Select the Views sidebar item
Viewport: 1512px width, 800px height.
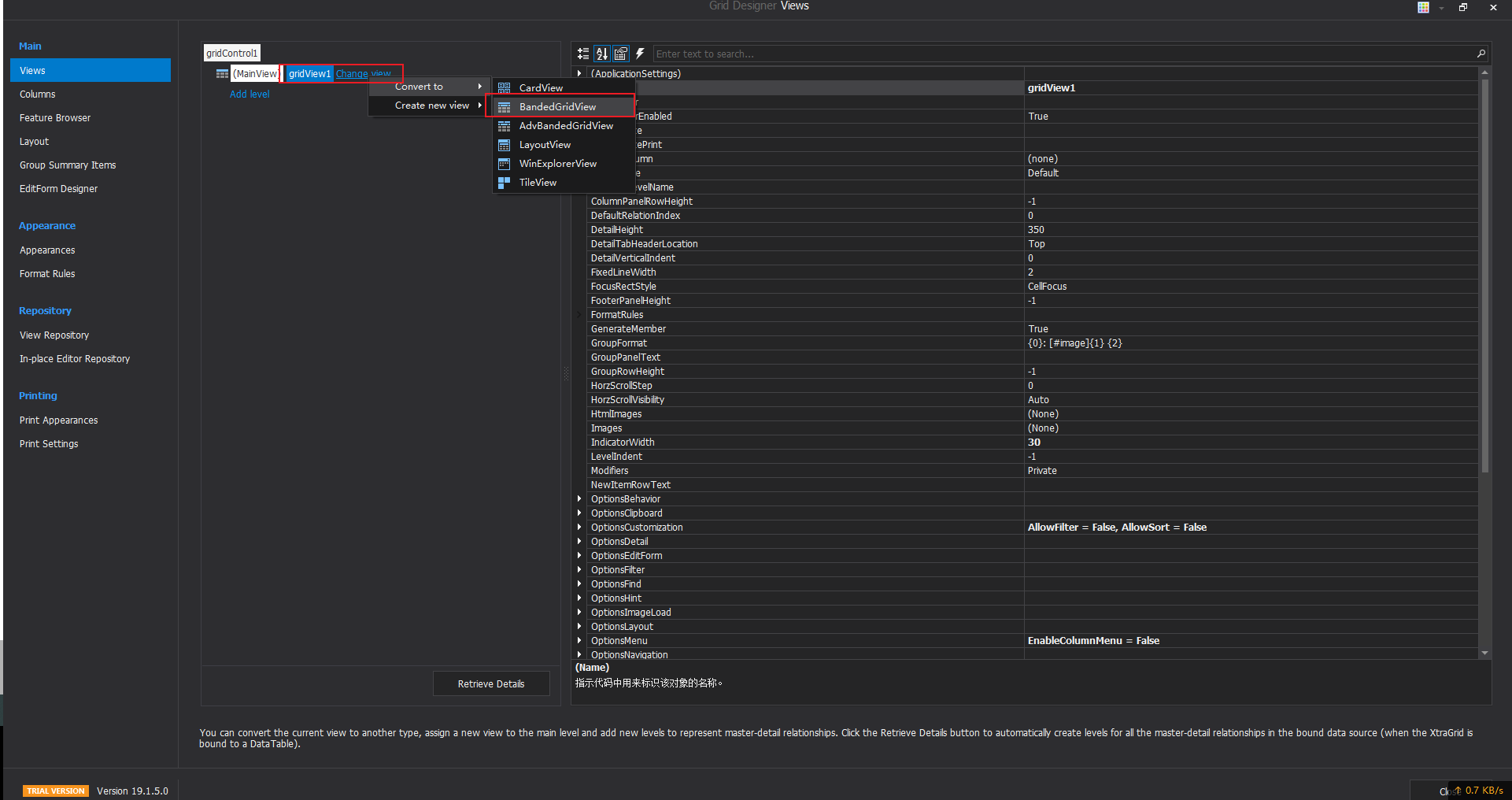click(91, 70)
